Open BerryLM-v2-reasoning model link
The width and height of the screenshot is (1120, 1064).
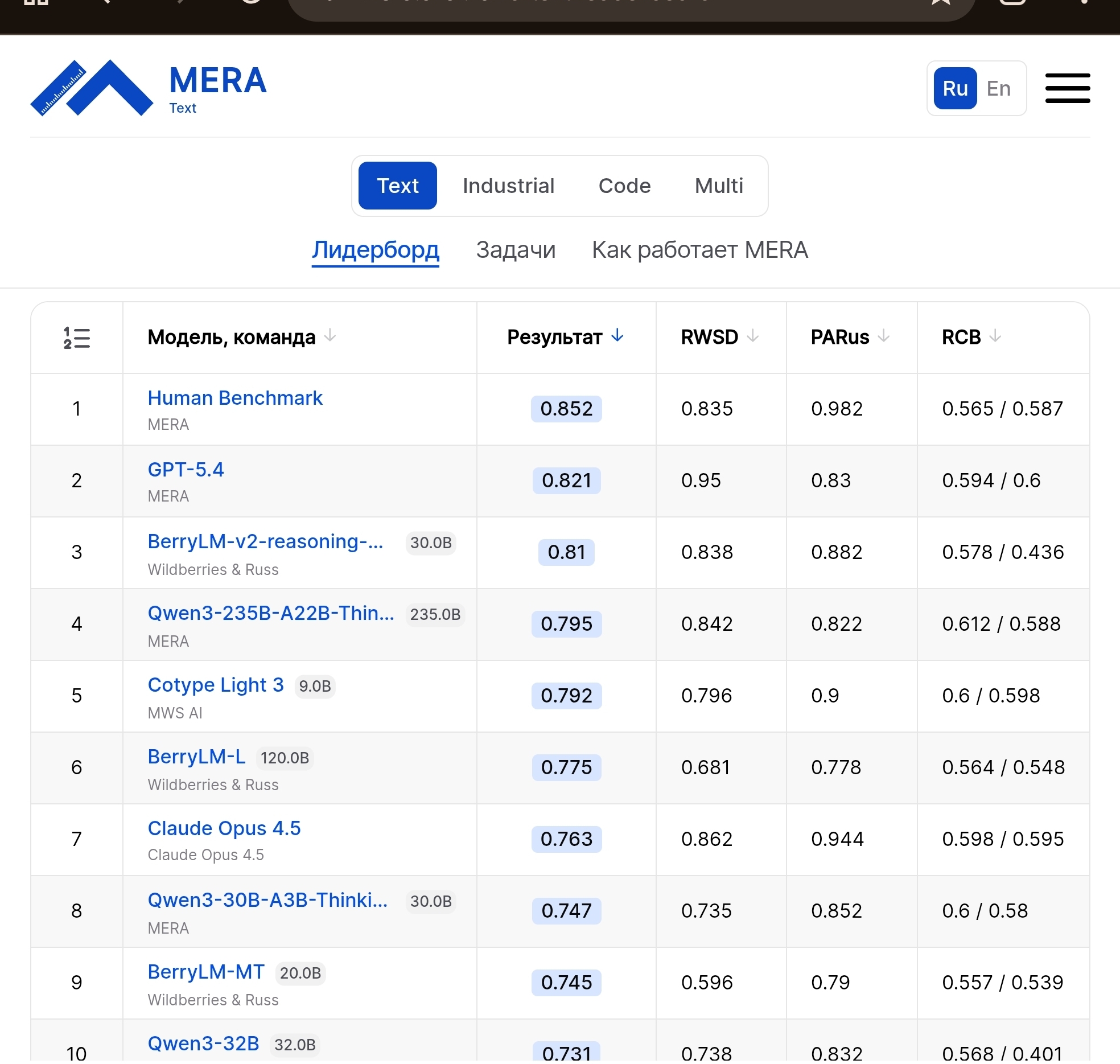265,541
